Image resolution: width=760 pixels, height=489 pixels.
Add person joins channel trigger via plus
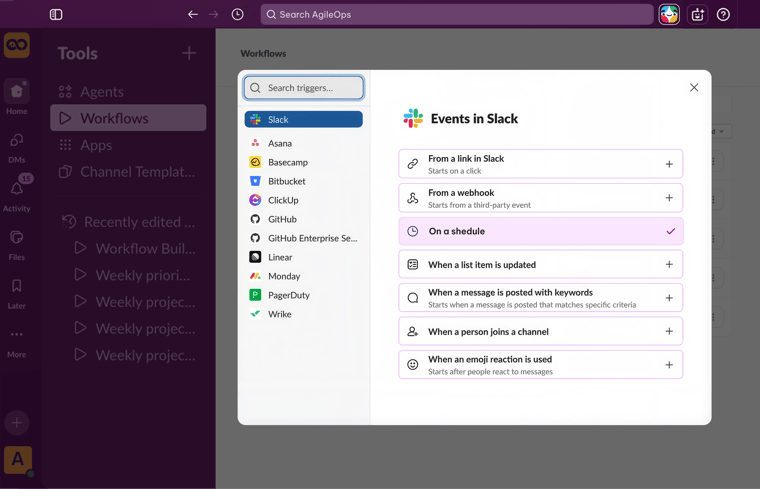[669, 331]
